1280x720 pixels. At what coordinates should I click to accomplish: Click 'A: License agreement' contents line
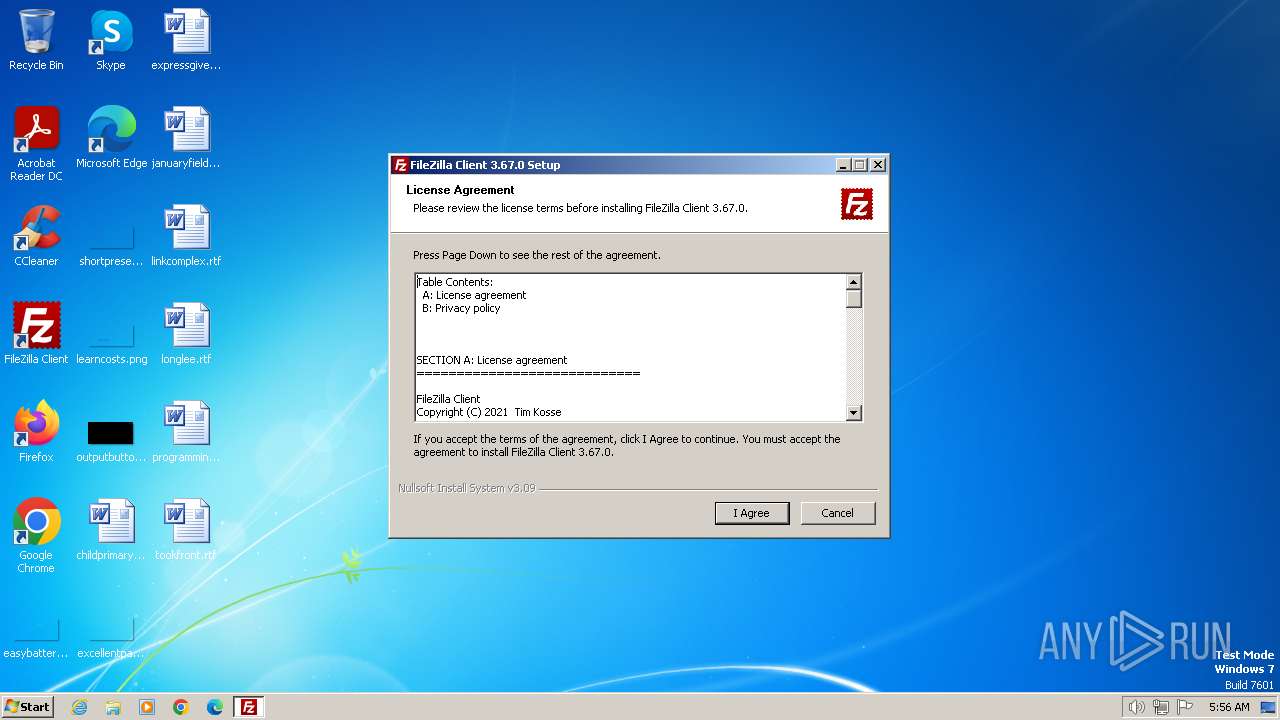[x=474, y=295]
